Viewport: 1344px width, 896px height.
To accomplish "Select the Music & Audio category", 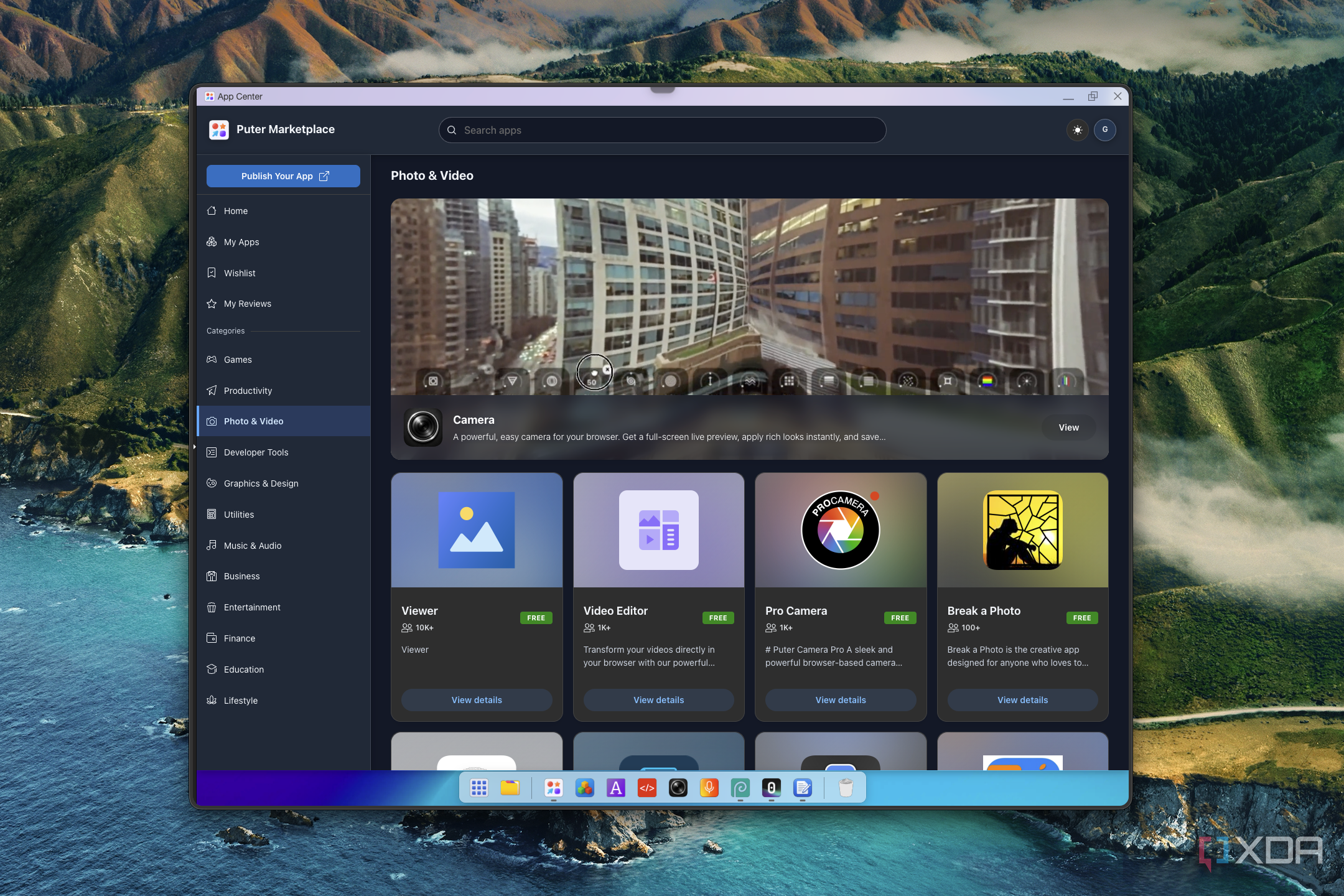I will [x=283, y=546].
